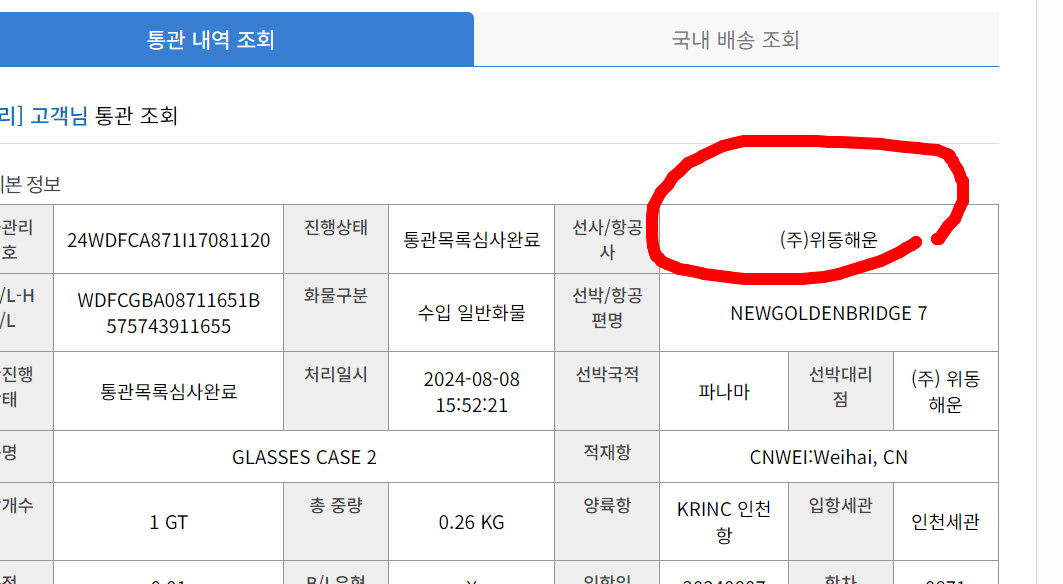Select B/L number WDFCGBA08711651B 575743911655

168,313
